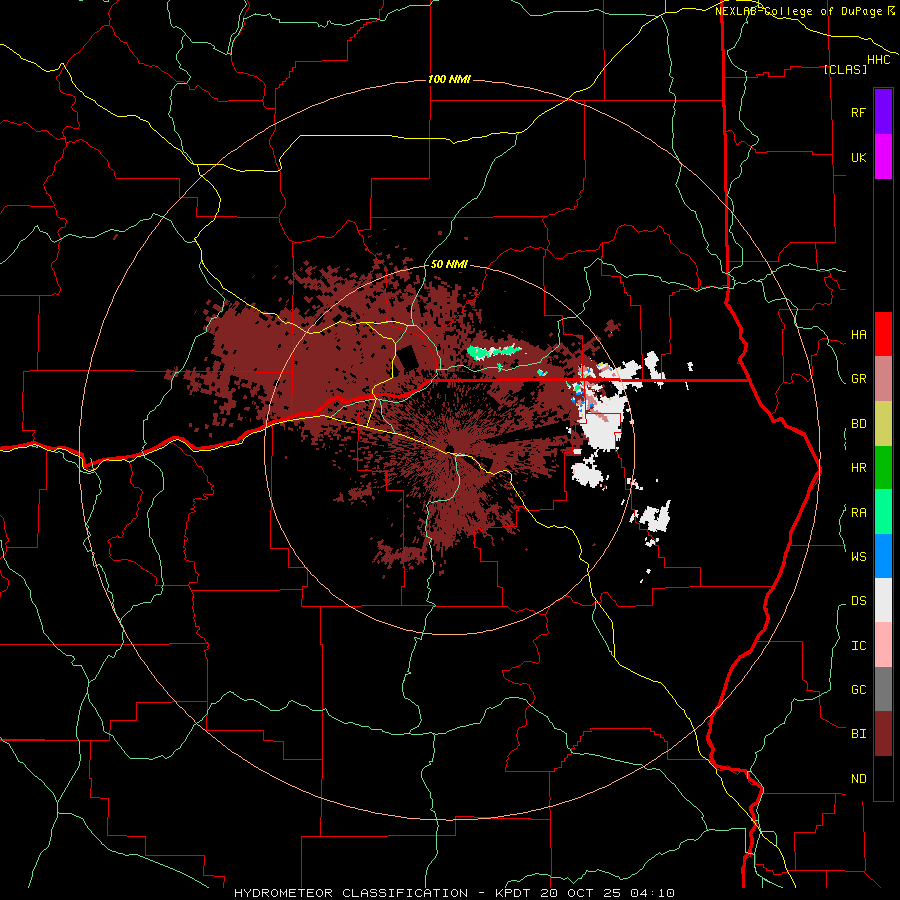Image resolution: width=900 pixels, height=900 pixels.
Task: Click the 'GR' legend label
Action: 858,379
